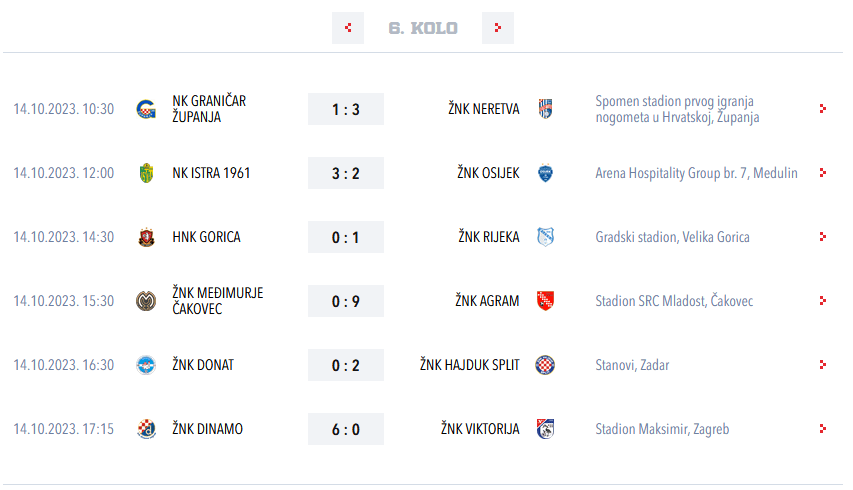Open the ŽNK Rijeka team link

pyautogui.click(x=489, y=237)
